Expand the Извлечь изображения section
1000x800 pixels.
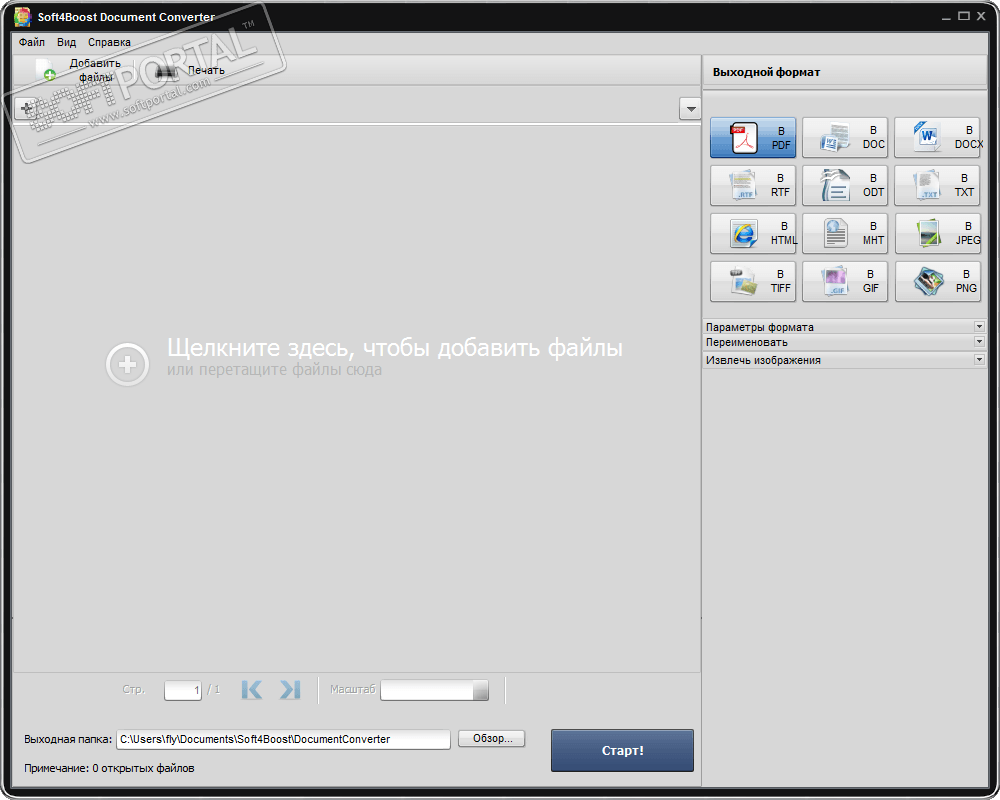click(x=845, y=360)
